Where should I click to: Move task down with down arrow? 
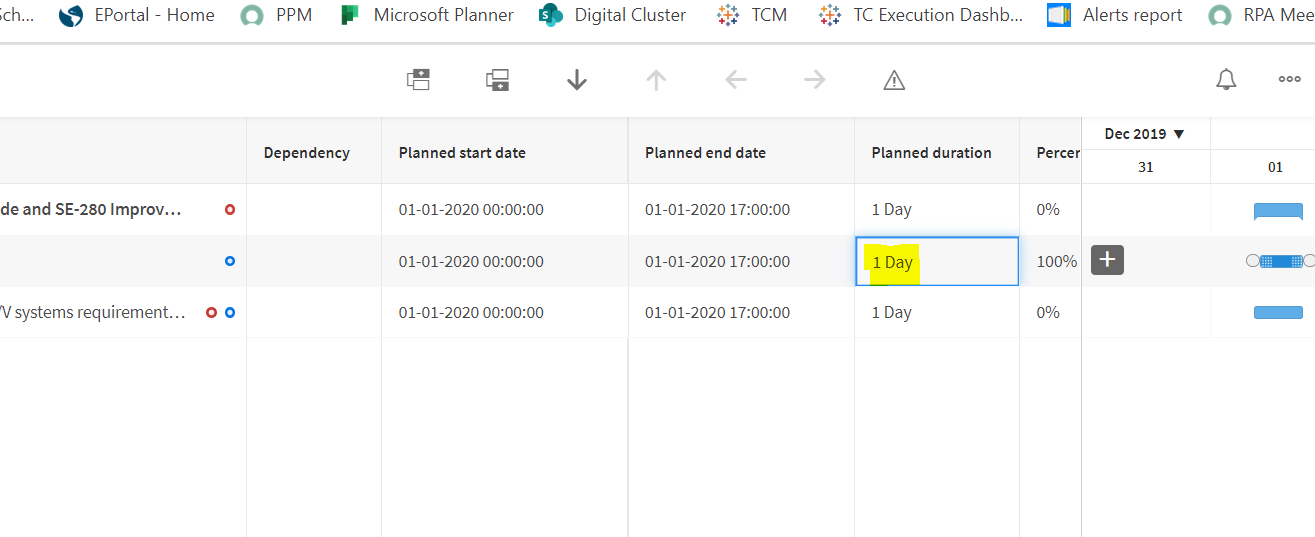[577, 80]
